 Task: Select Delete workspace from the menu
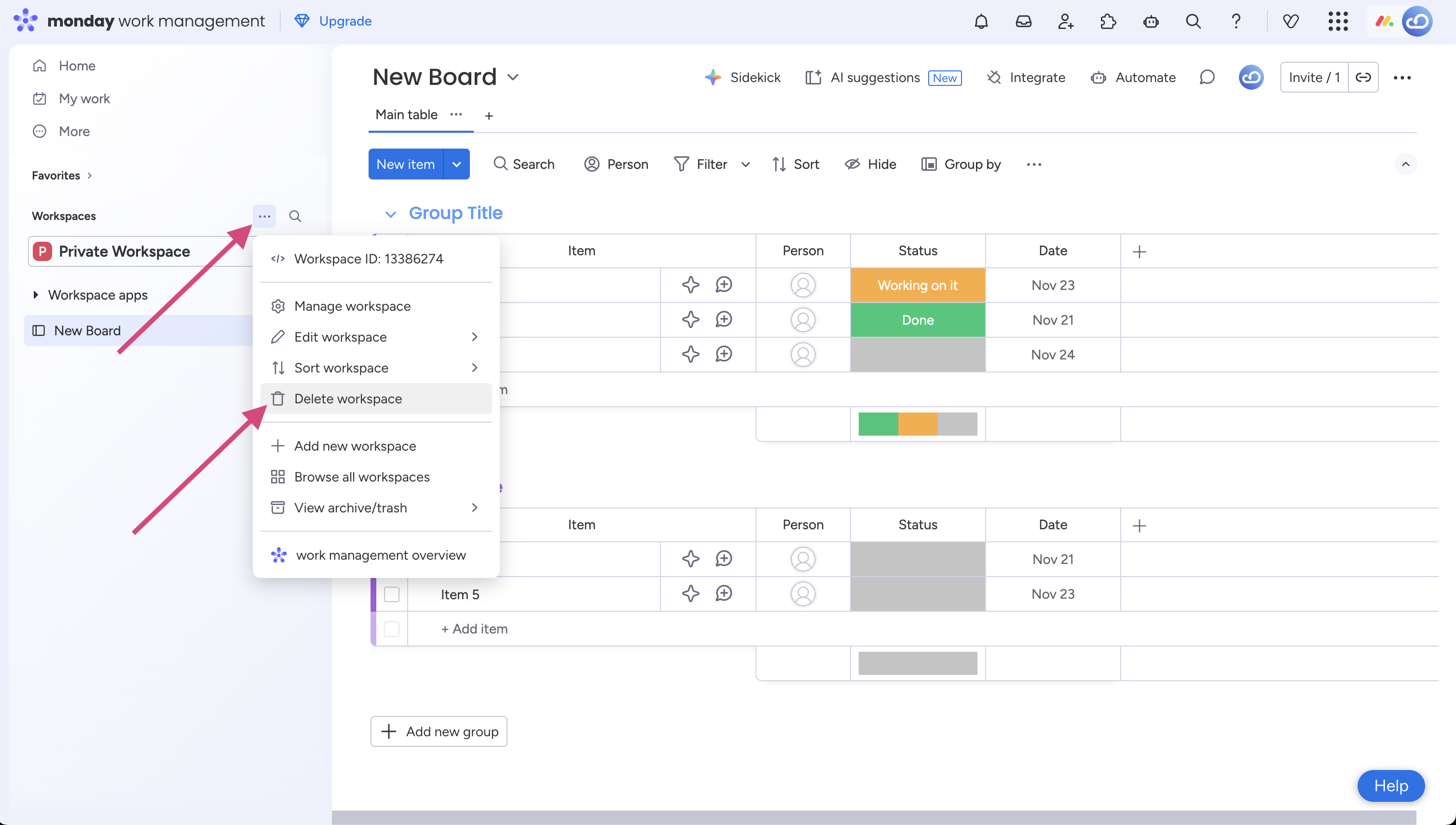(348, 399)
